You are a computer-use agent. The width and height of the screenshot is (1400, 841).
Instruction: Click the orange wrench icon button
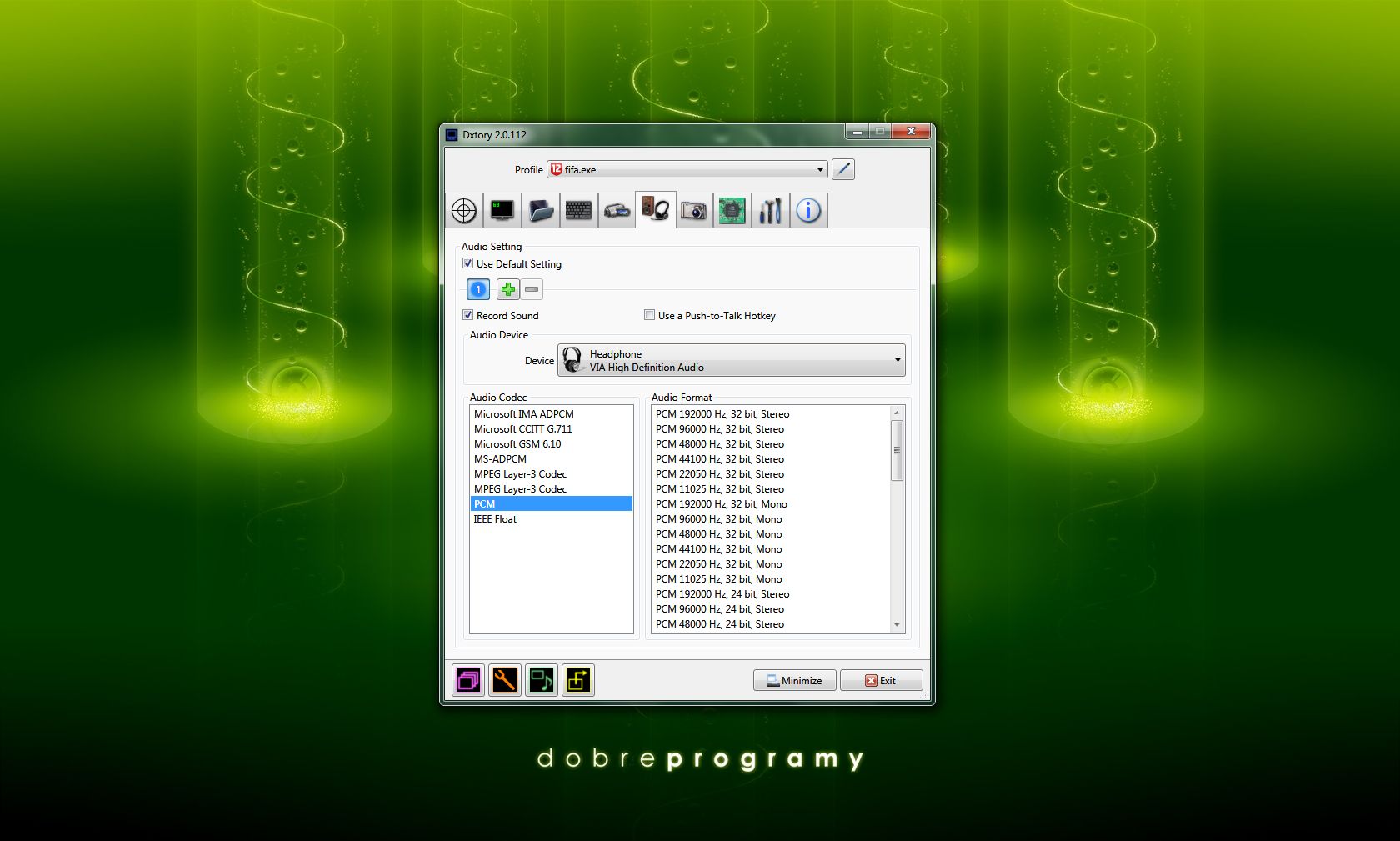(x=505, y=680)
